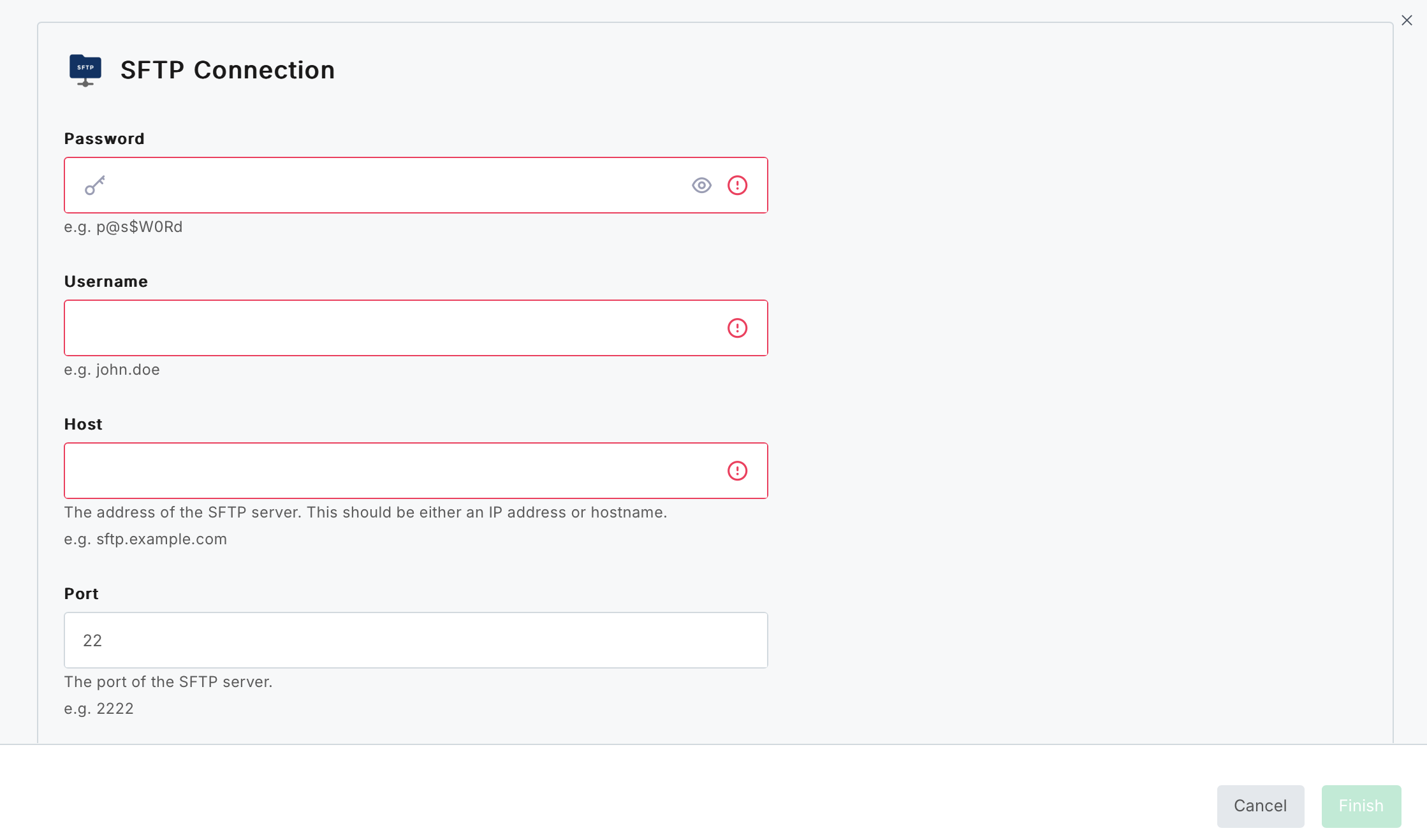Click the Finish button
This screenshot has height=840, width=1427.
[x=1361, y=806]
